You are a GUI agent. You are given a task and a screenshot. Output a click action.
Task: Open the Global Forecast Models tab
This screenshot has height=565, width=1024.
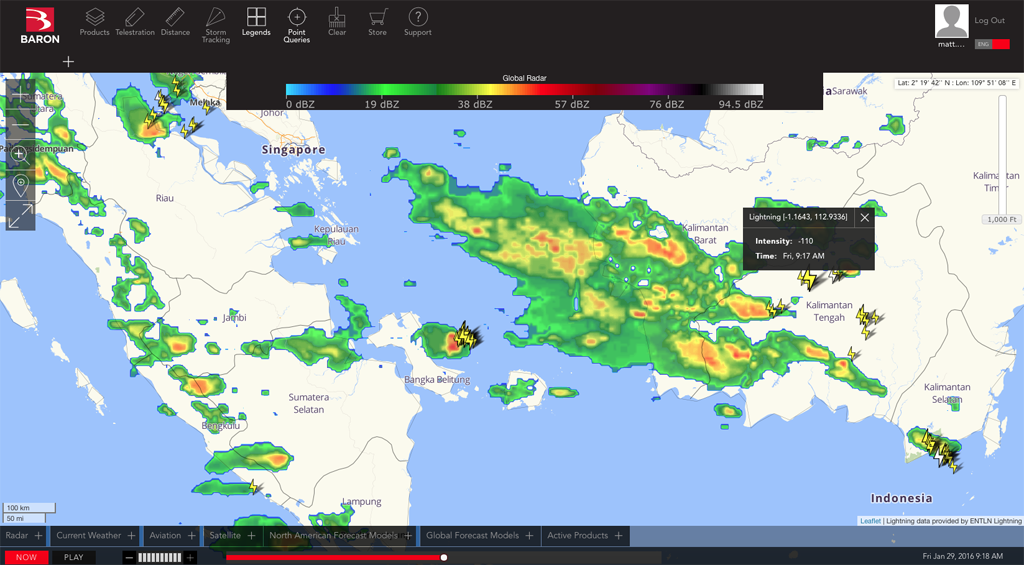(x=479, y=536)
